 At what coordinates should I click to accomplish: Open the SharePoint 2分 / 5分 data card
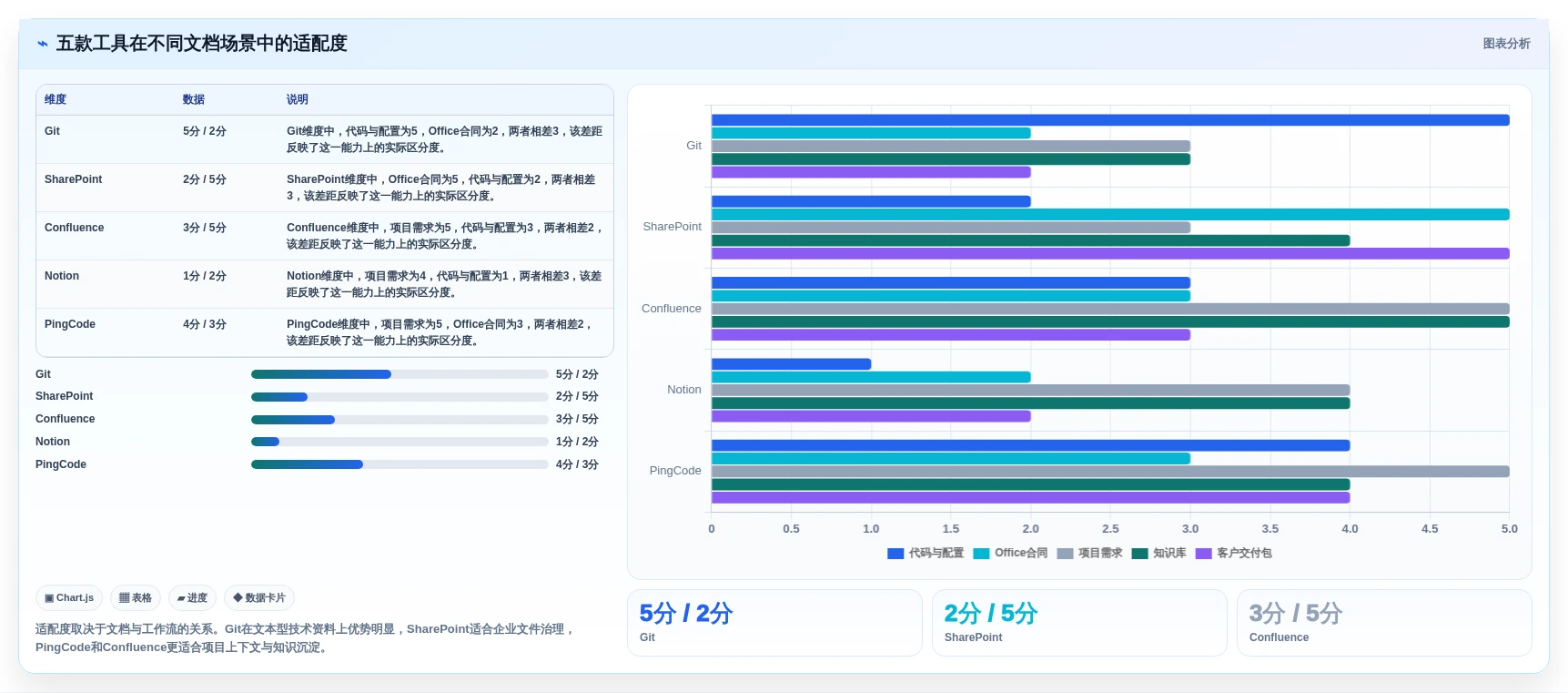[x=1079, y=623]
